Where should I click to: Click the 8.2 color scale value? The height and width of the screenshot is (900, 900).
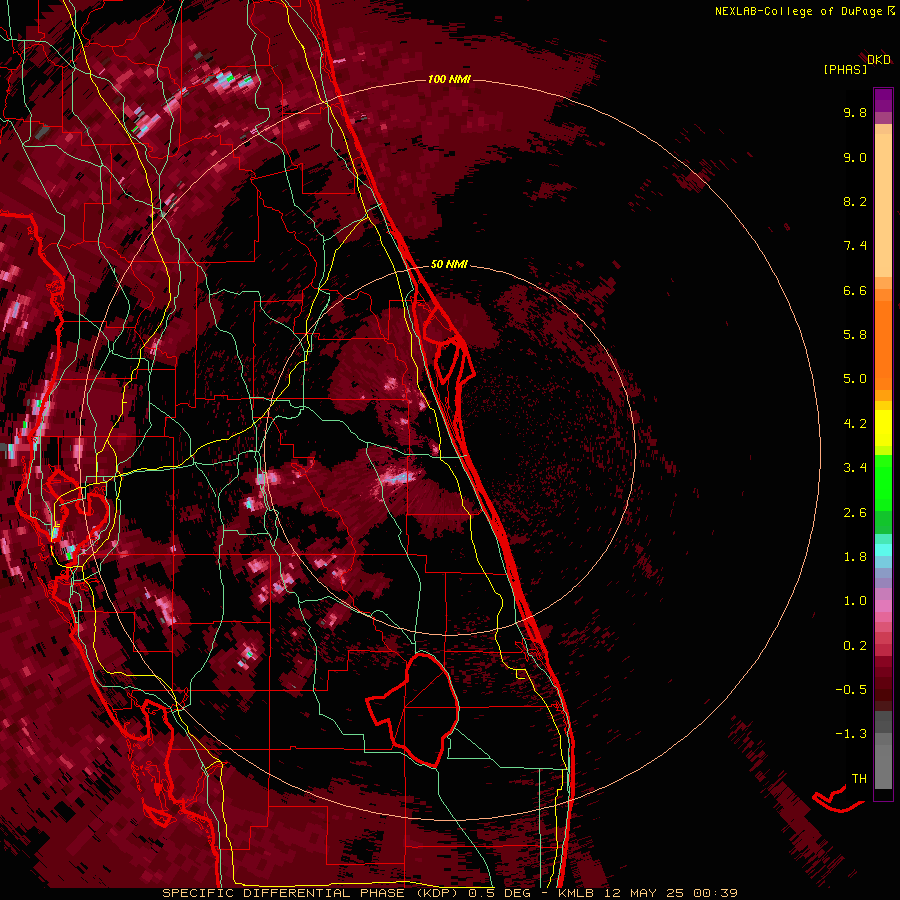tap(855, 201)
